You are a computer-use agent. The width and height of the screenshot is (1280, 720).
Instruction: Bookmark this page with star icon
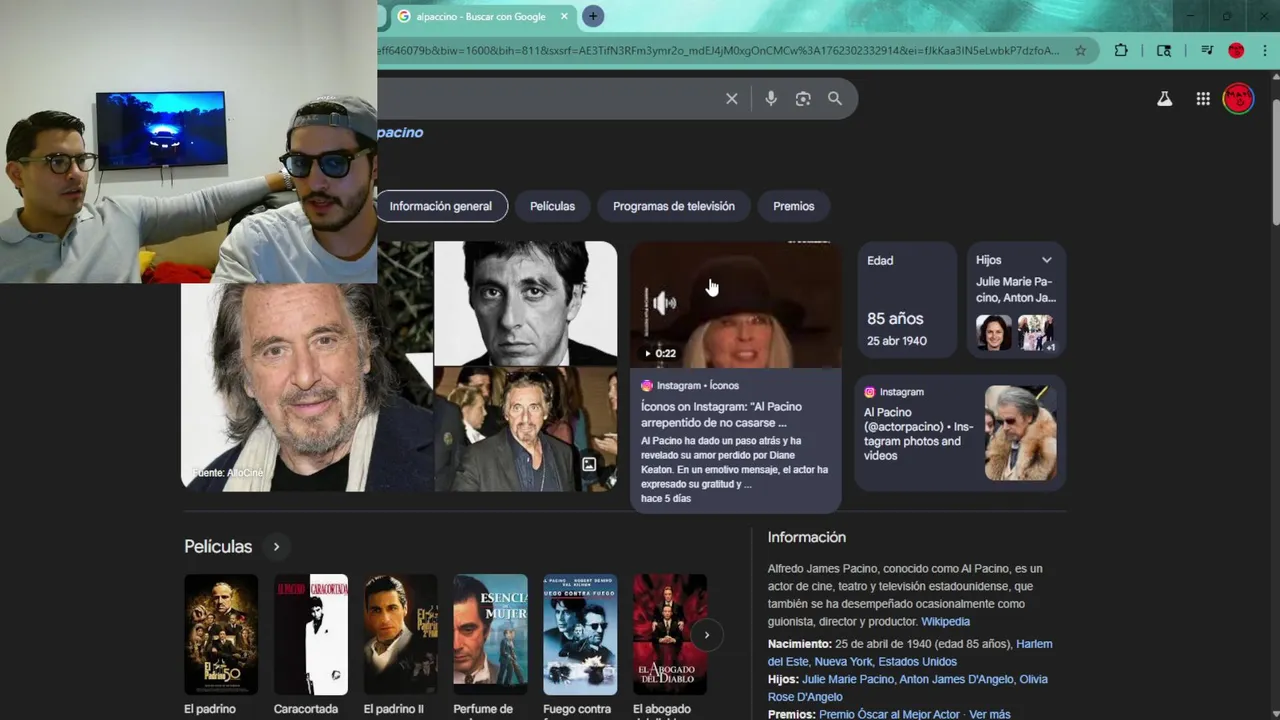pos(1080,50)
